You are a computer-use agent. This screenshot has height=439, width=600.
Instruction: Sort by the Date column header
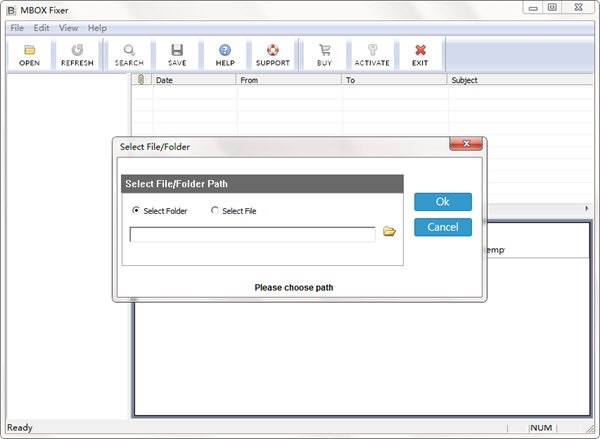coord(194,80)
